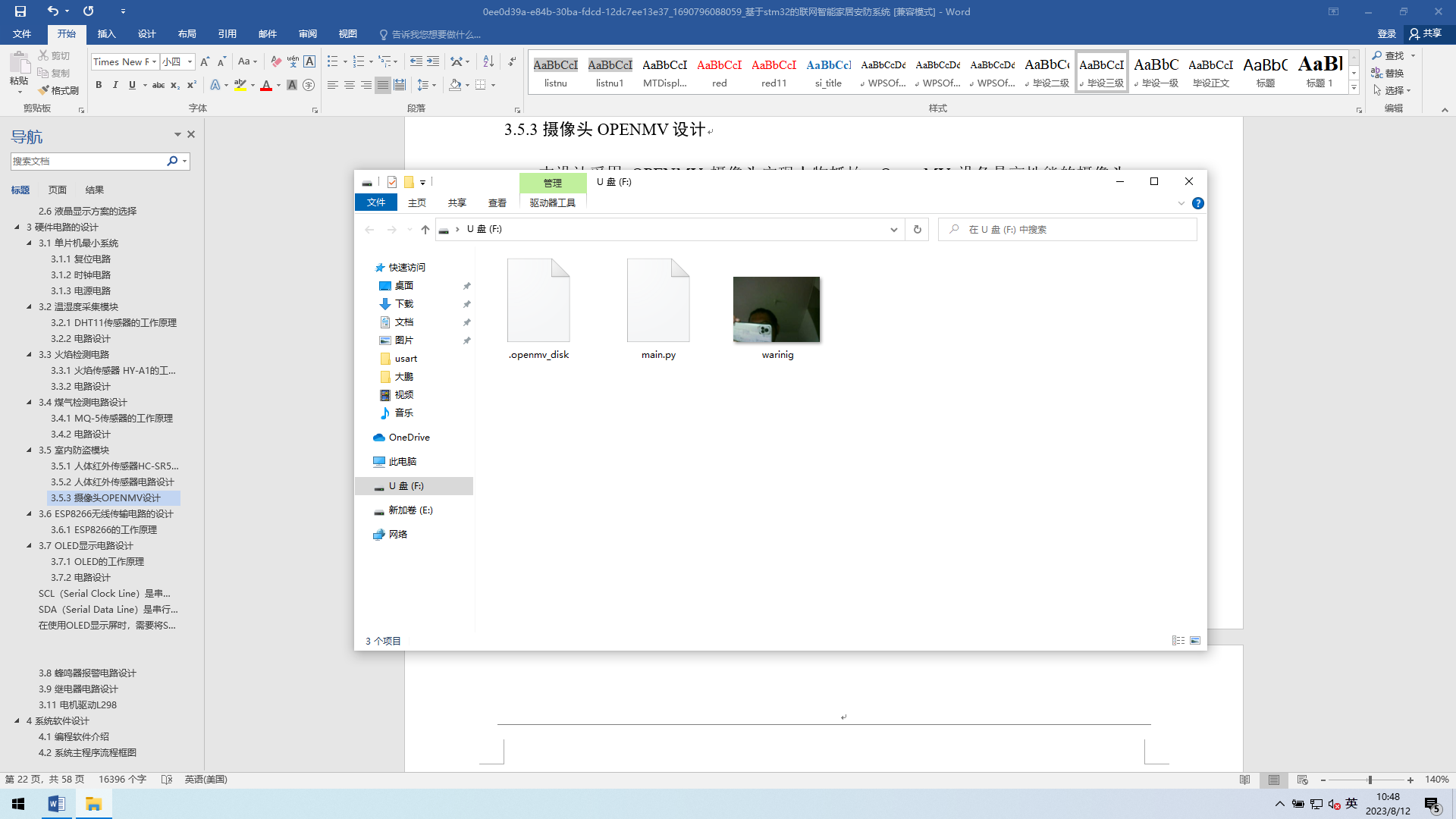Click the font color icon

click(266, 85)
